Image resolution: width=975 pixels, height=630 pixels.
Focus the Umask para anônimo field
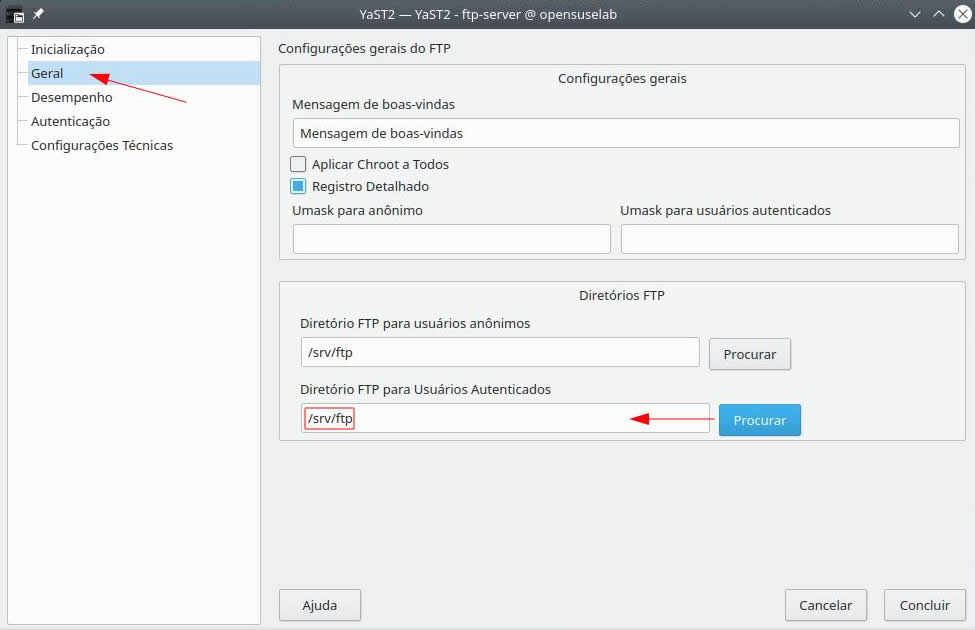point(451,239)
